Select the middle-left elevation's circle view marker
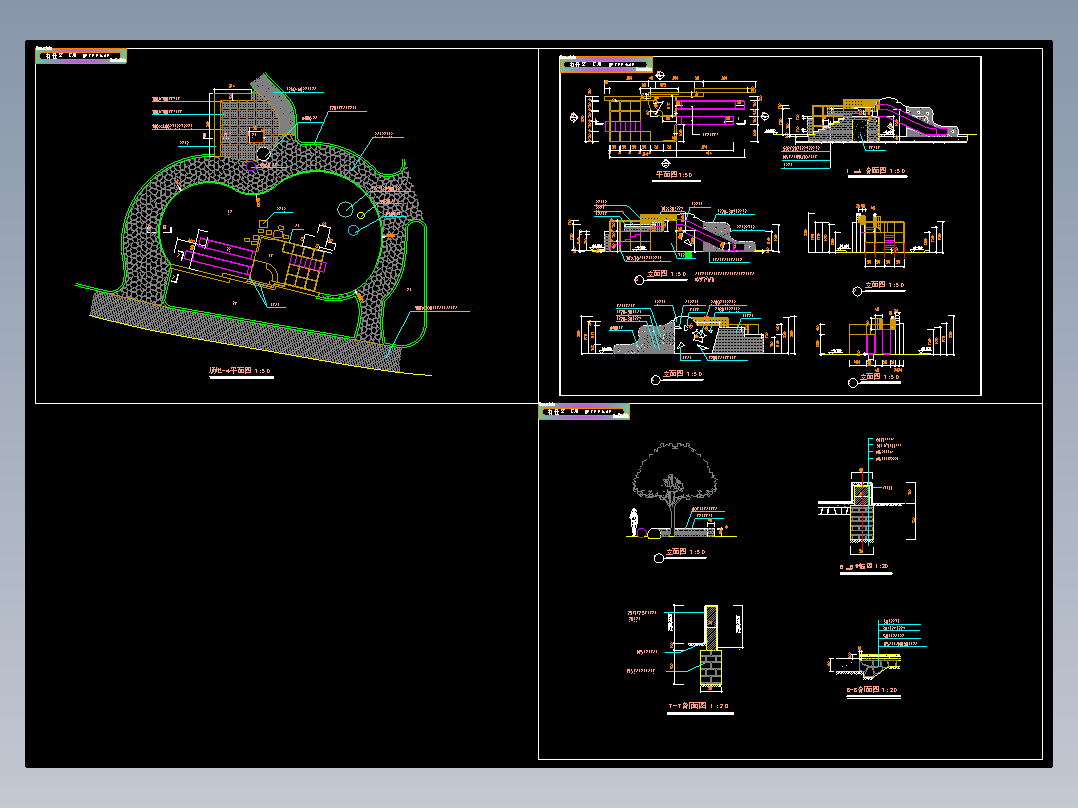The height and width of the screenshot is (808, 1078). tap(639, 280)
